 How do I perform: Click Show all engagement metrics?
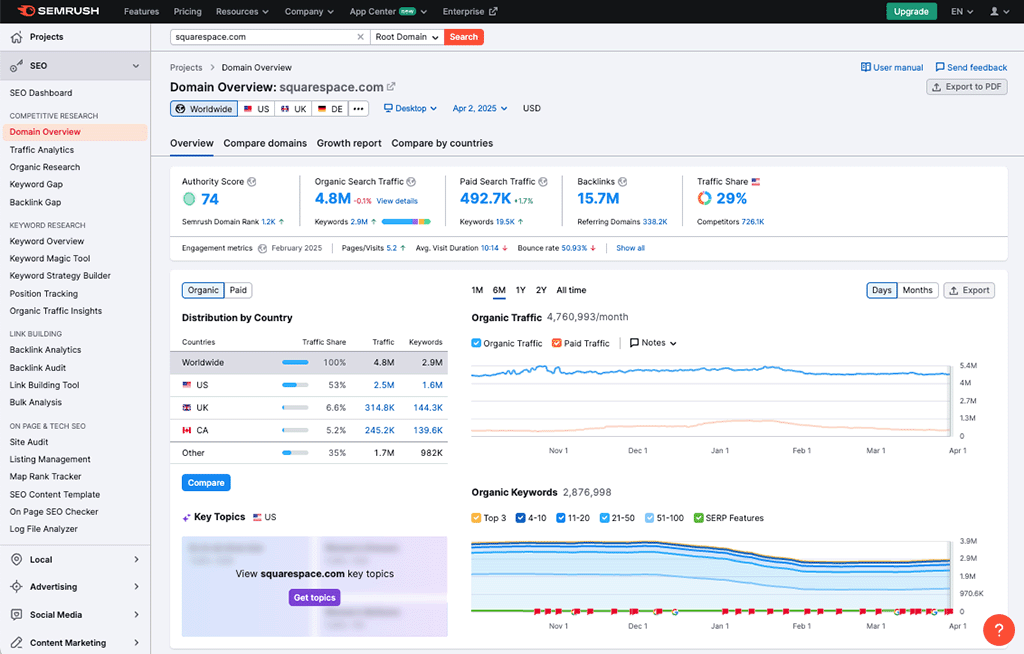(630, 248)
